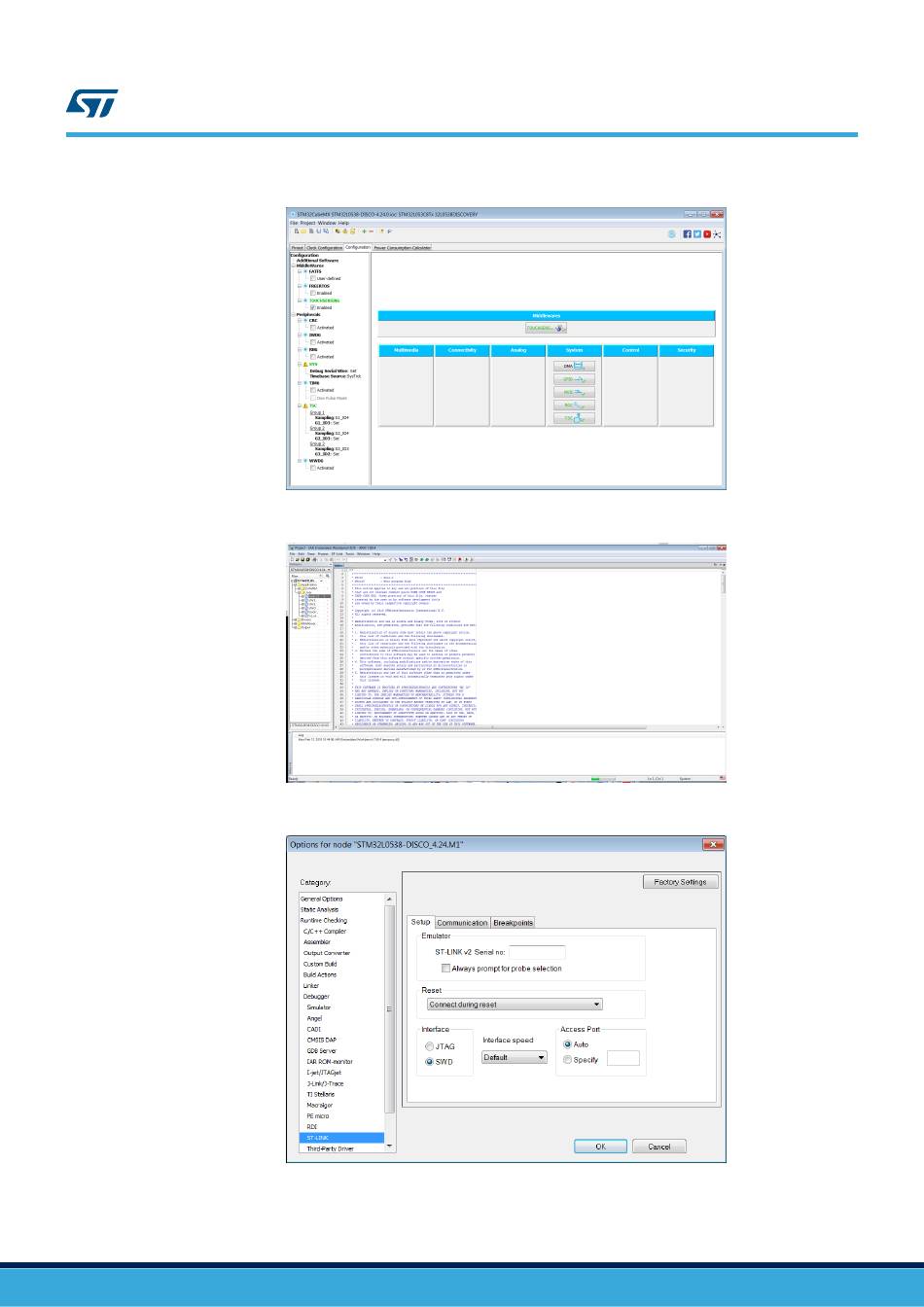Choose Auto access port option
924x1307 pixels.
[x=568, y=1043]
